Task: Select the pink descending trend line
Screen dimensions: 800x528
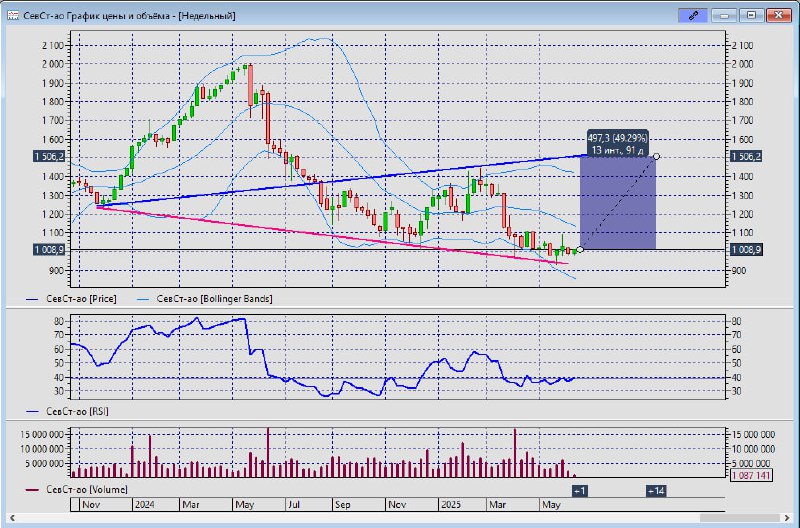Action: (x=332, y=235)
